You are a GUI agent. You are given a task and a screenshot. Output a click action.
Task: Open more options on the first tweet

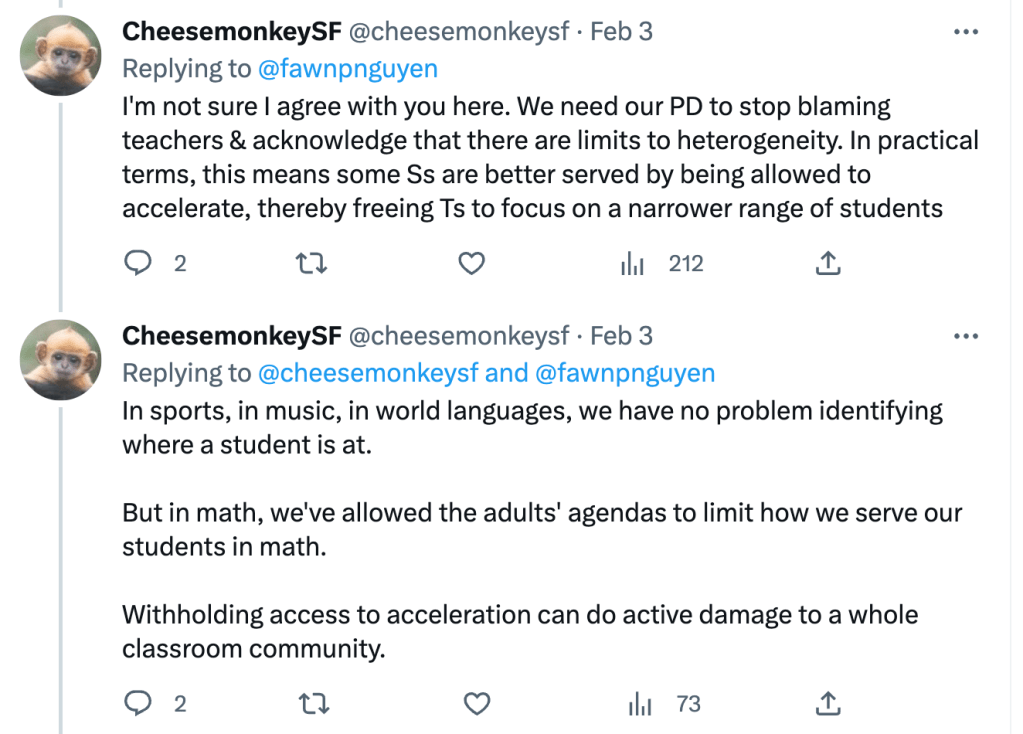[x=966, y=32]
